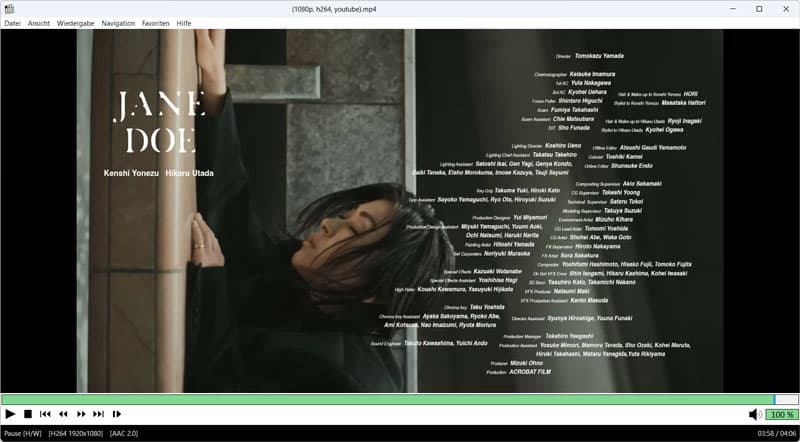Mute audio via the speaker icon
Image resolution: width=800 pixels, height=442 pixels.
tap(756, 414)
